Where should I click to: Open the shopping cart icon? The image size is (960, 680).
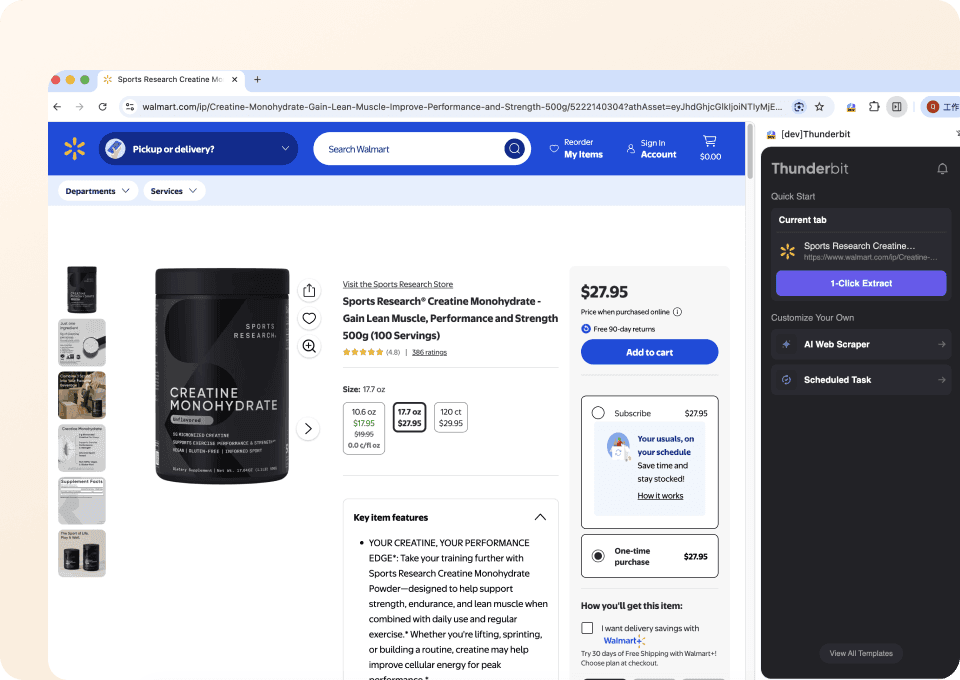tap(710, 148)
